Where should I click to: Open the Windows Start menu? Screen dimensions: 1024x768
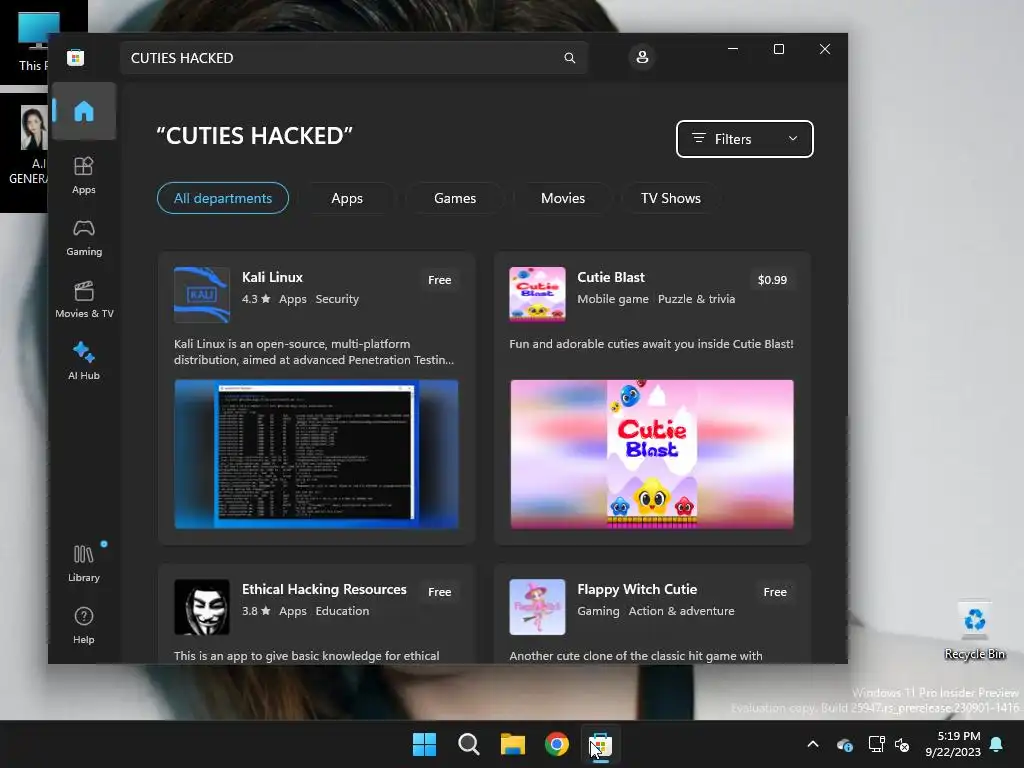(424, 744)
